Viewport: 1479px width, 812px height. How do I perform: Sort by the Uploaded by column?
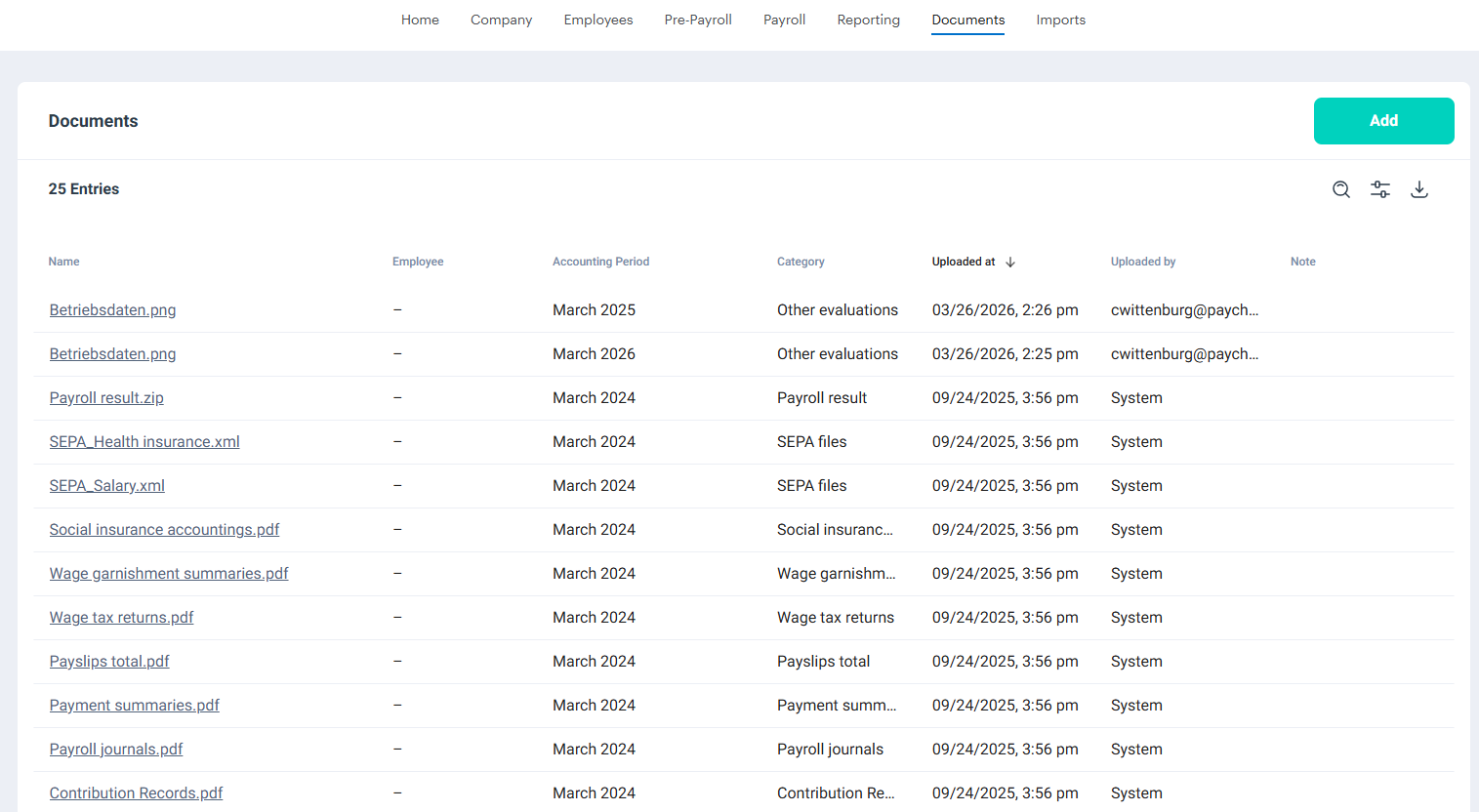pos(1142,262)
